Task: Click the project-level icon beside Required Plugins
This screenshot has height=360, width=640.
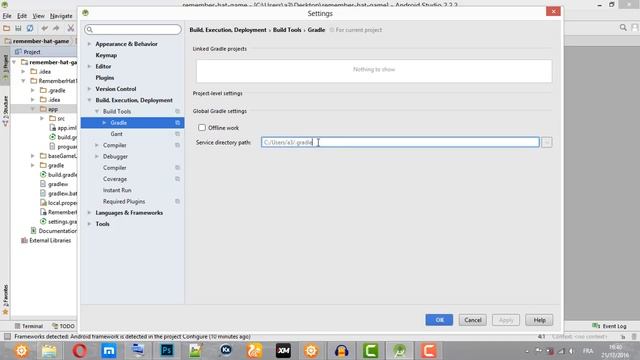Action: [178, 201]
